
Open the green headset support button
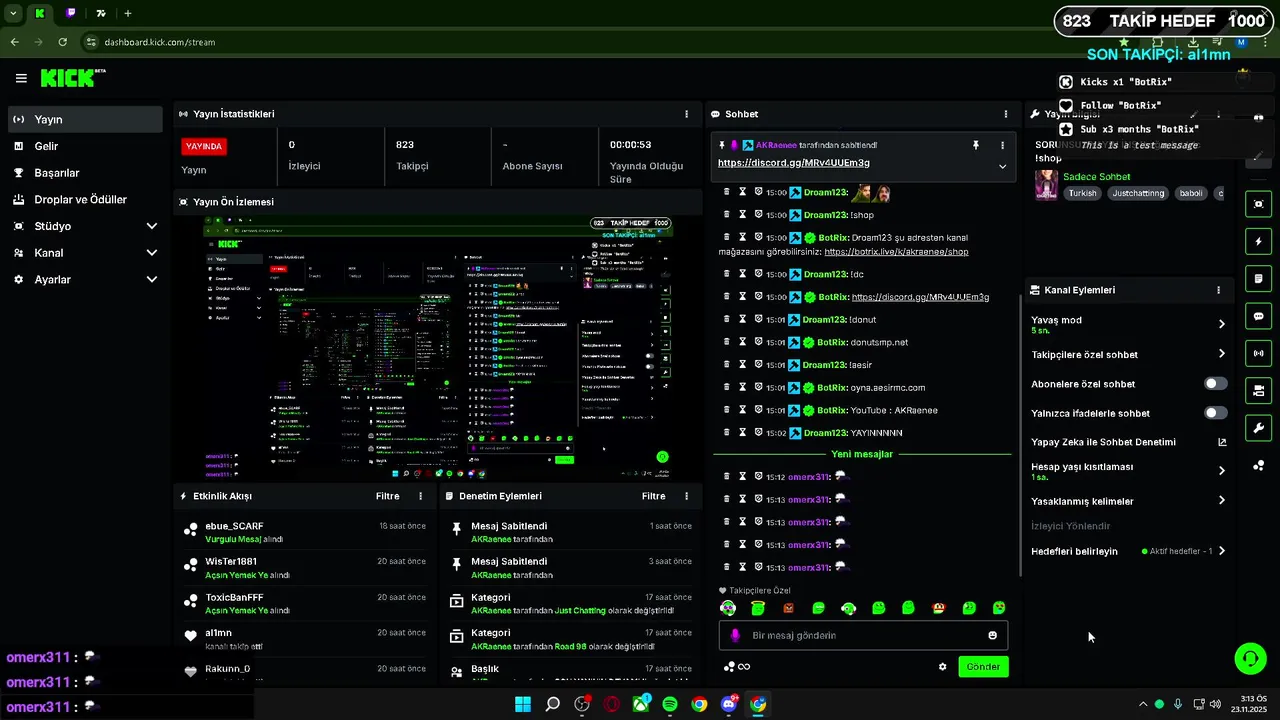[x=1250, y=659]
